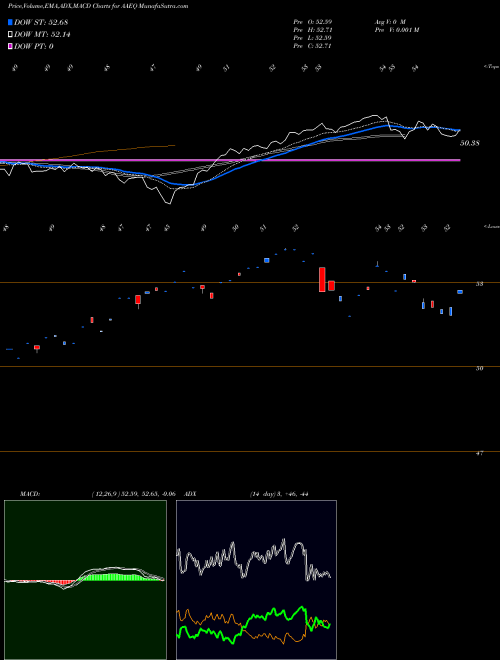Click the '<-Tops' label
Viewport: 500px width, 660px height.
[x=491, y=67]
